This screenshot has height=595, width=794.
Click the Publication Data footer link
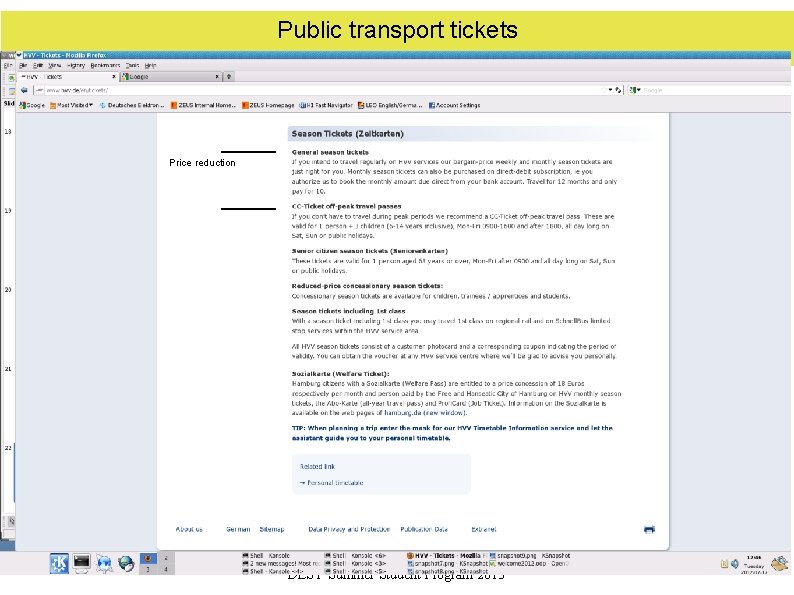coord(424,529)
